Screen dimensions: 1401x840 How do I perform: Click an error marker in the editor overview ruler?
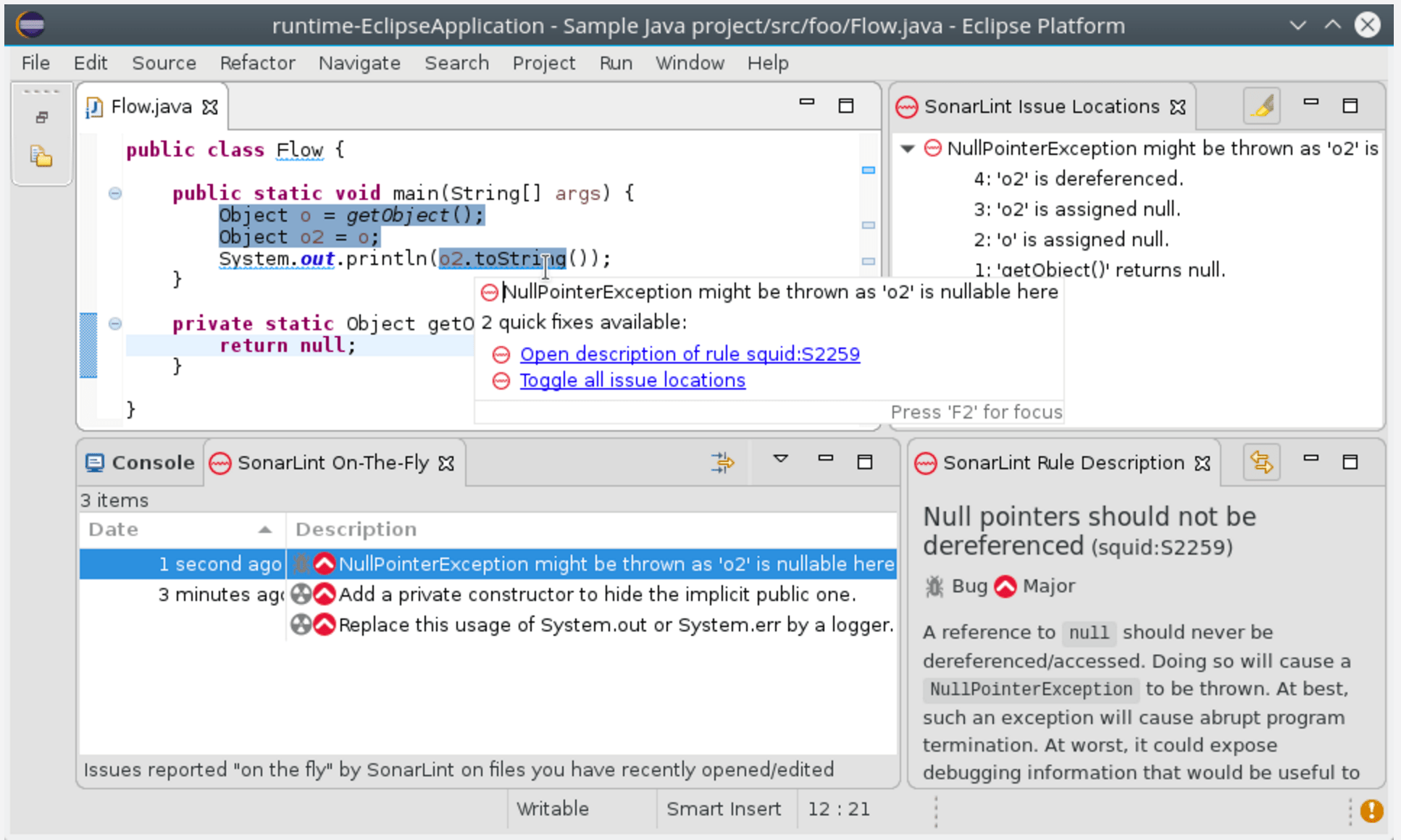[869, 170]
